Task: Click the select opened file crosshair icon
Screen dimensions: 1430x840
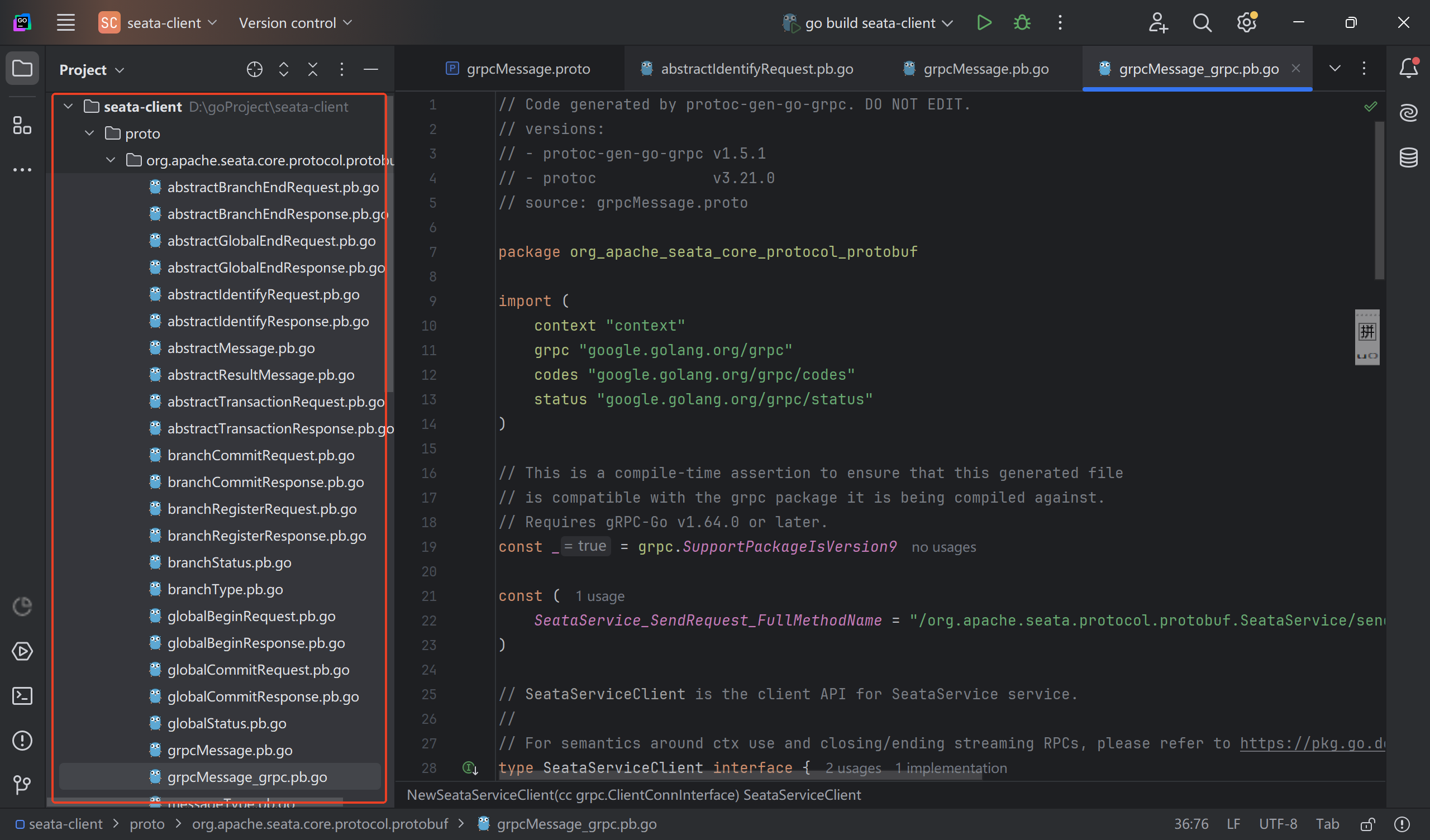Action: coord(254,69)
